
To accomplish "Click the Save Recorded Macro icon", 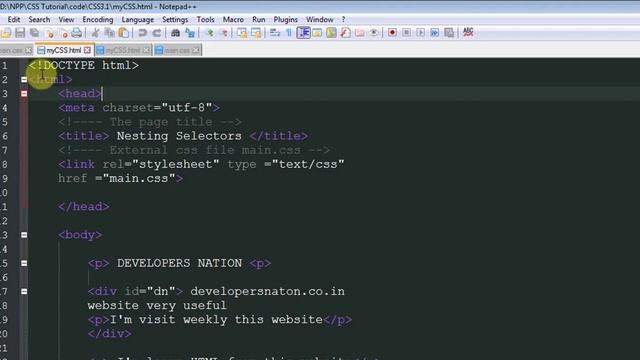I will [449, 33].
